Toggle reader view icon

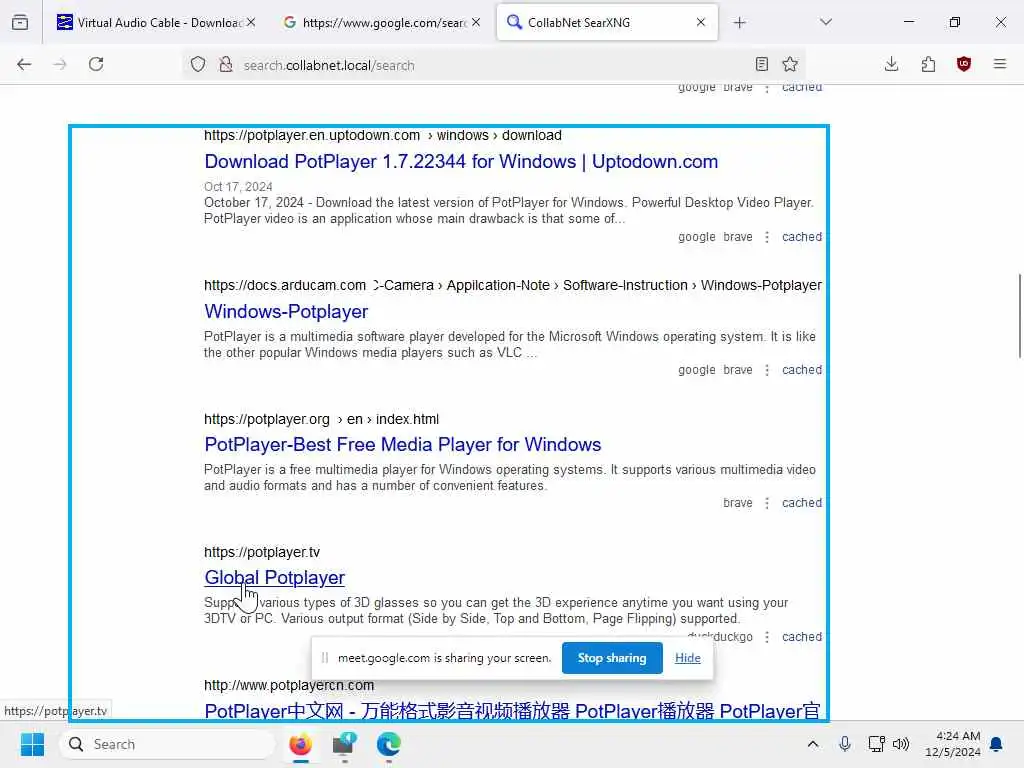pyautogui.click(x=761, y=64)
